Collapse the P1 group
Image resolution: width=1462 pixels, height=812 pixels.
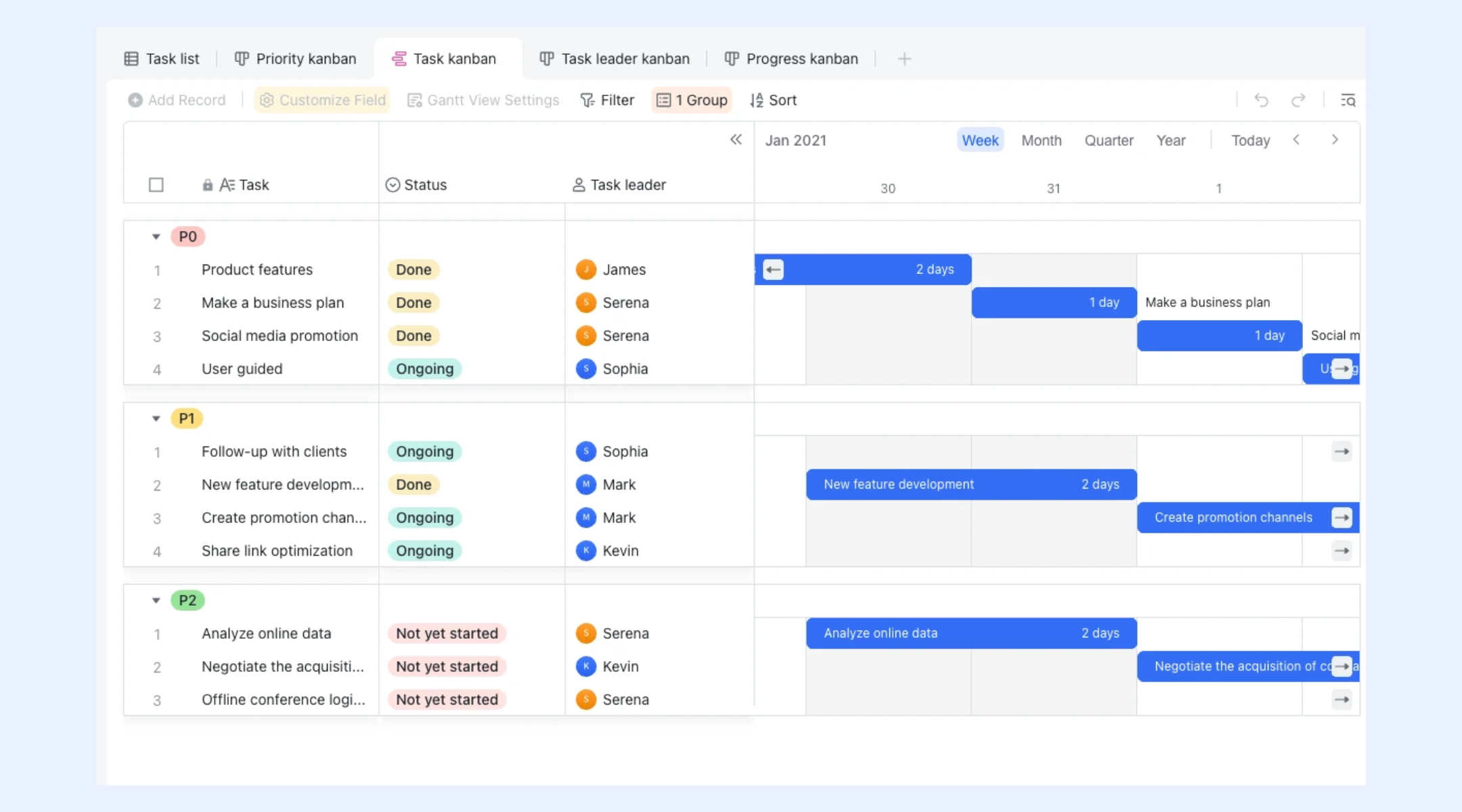[x=156, y=419]
